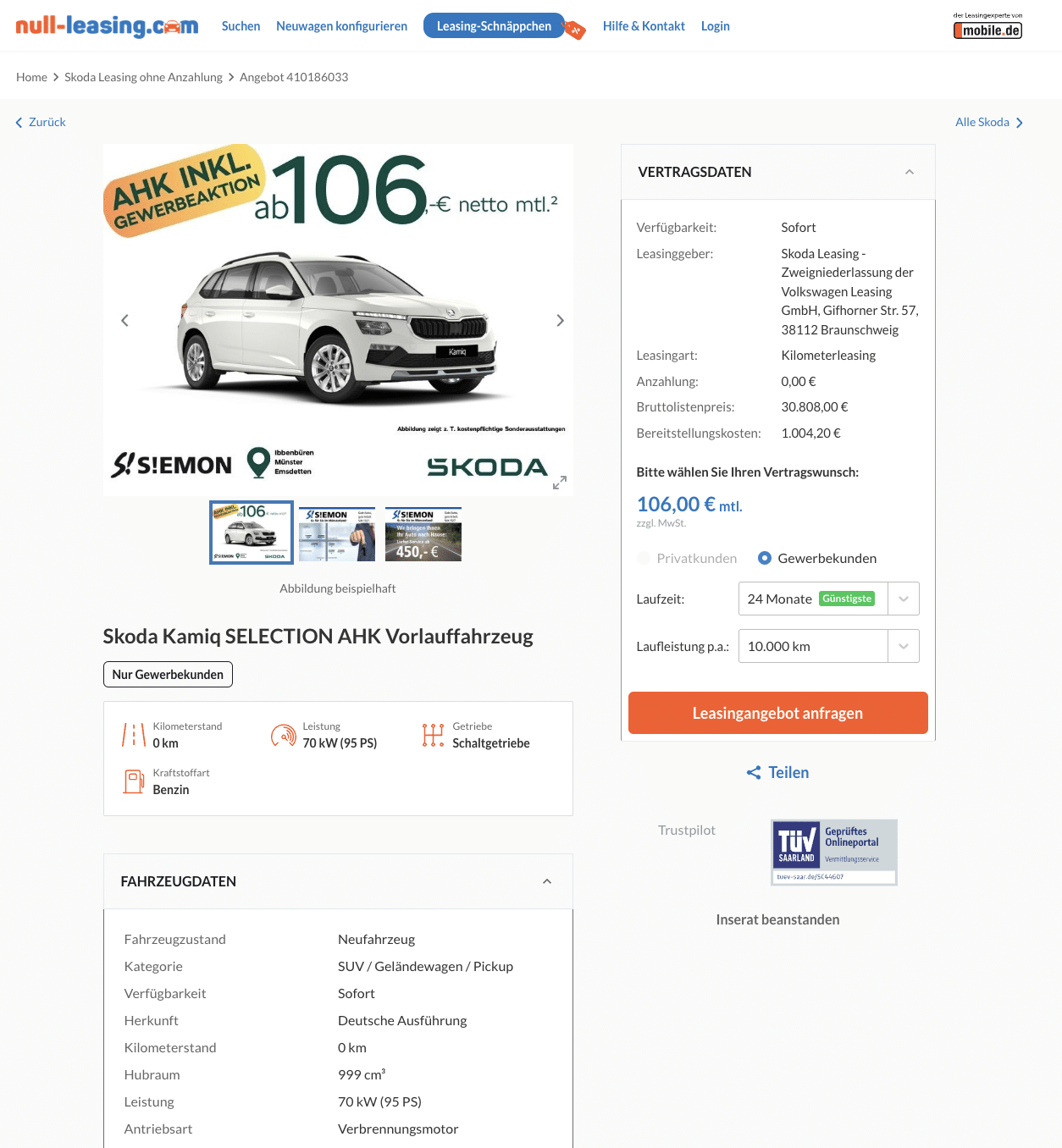This screenshot has height=1148, width=1062.
Task: Click the Herkunft value Deutsche Ausführung
Action: [402, 1021]
